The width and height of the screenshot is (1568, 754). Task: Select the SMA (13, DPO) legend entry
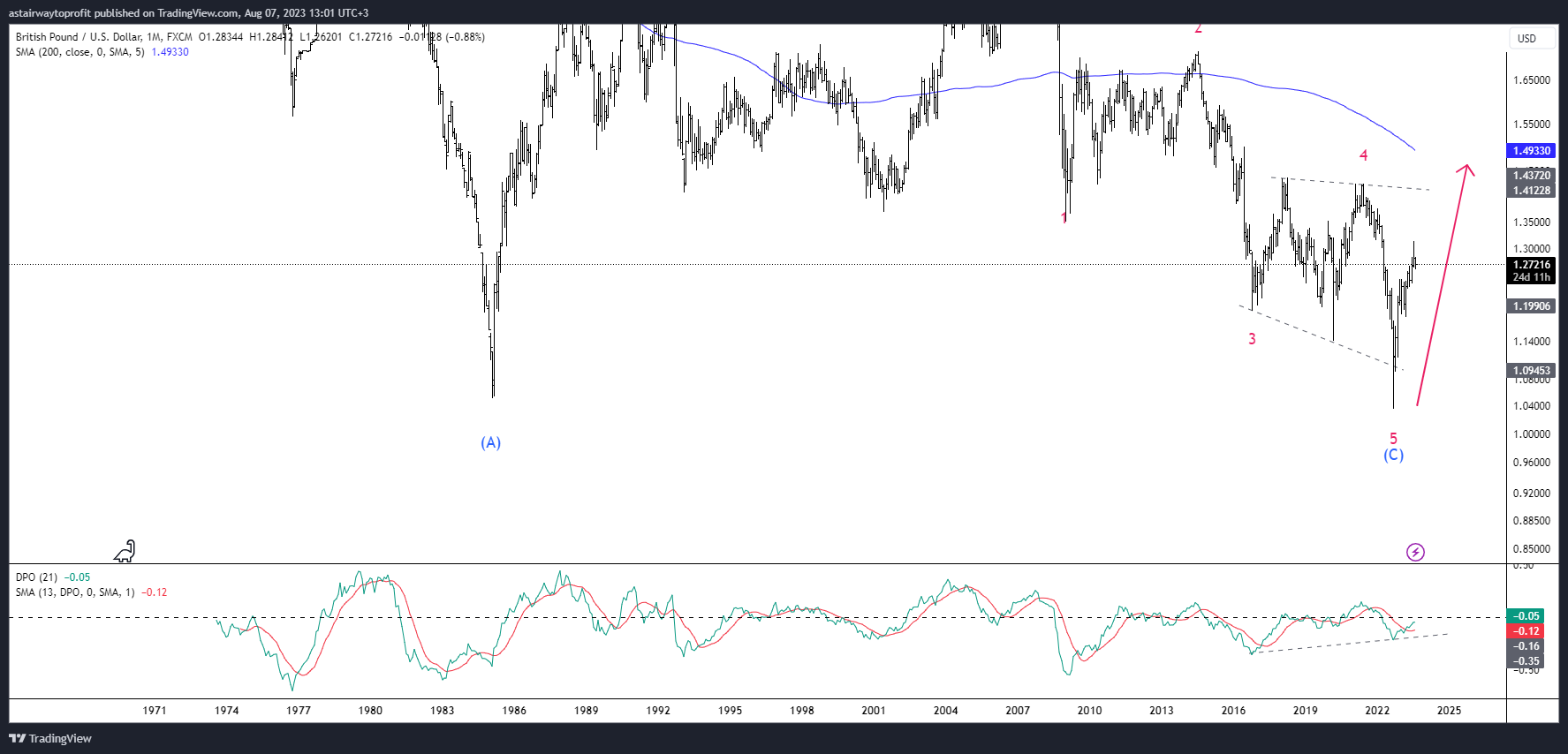coord(75,592)
